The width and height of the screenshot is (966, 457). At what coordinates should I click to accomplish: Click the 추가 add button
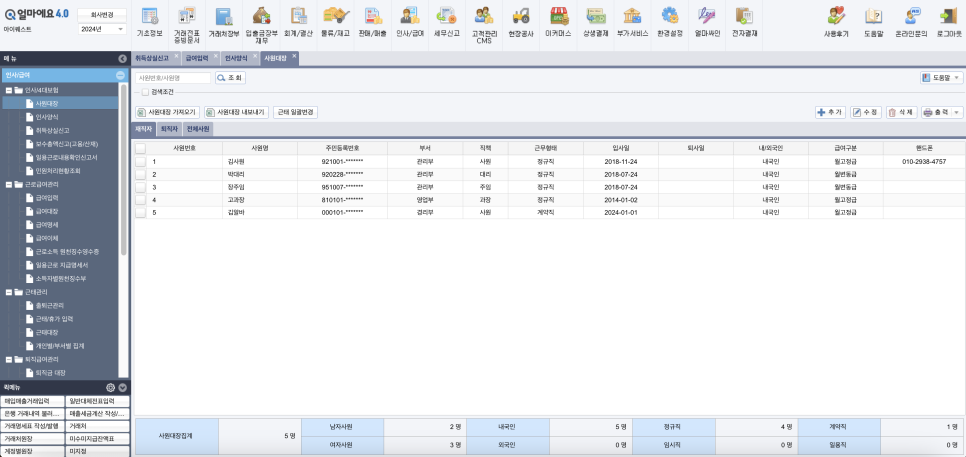click(x=830, y=112)
